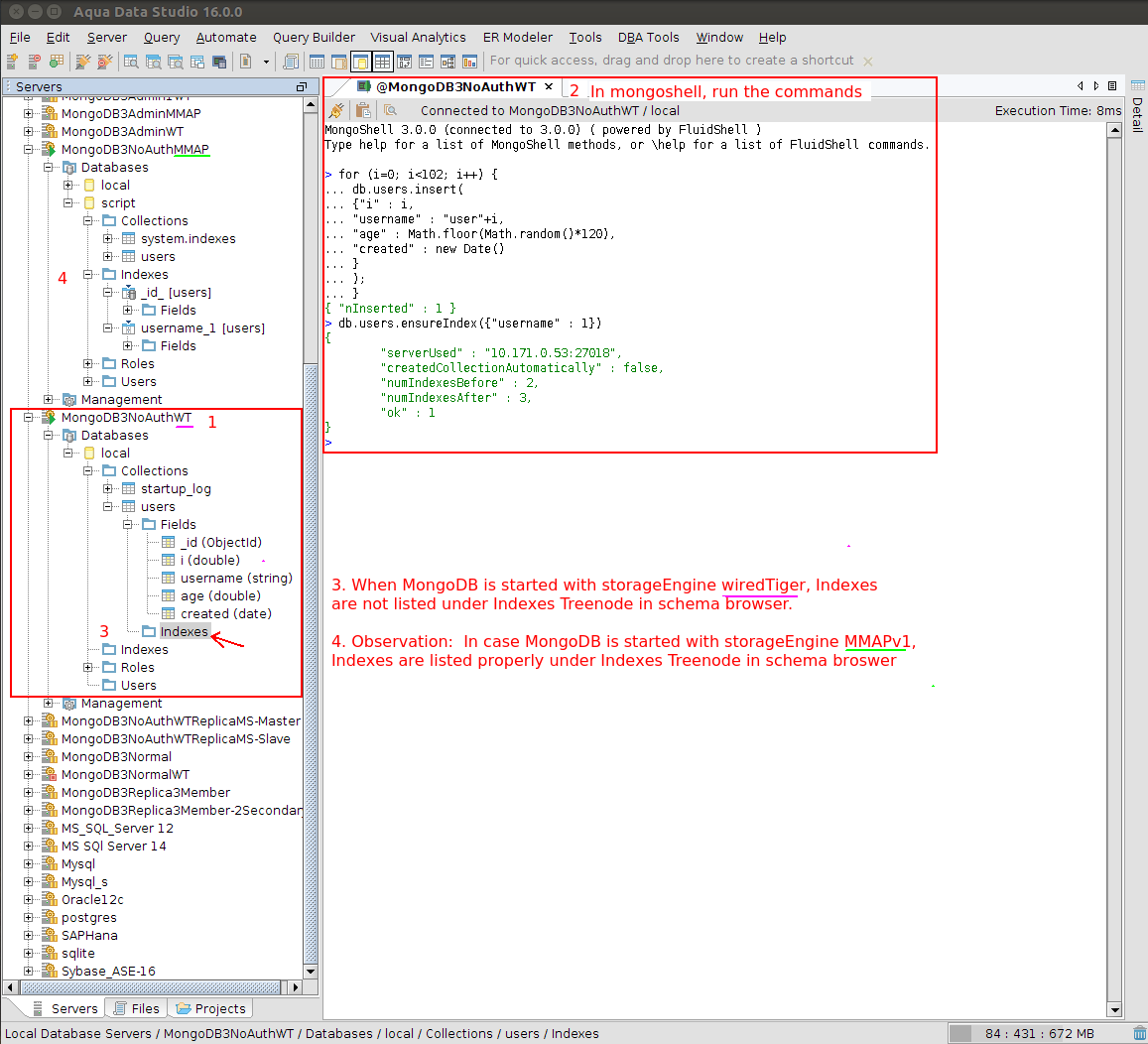This screenshot has height=1044, width=1148.
Task: Click the connect plug toolbar icon
Action: [x=82, y=62]
